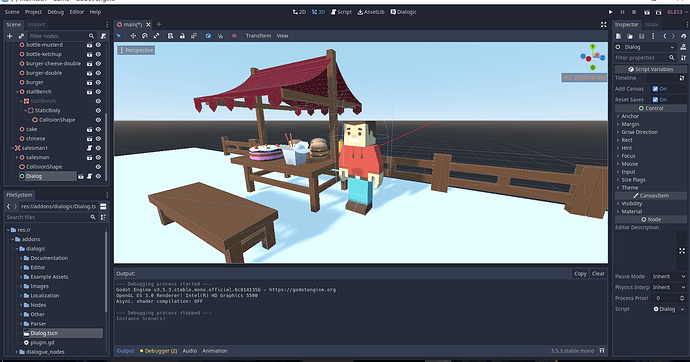Viewport: 690px width, 362px height.
Task: Click the list selectable nodes toolbar icon
Action: [170, 36]
